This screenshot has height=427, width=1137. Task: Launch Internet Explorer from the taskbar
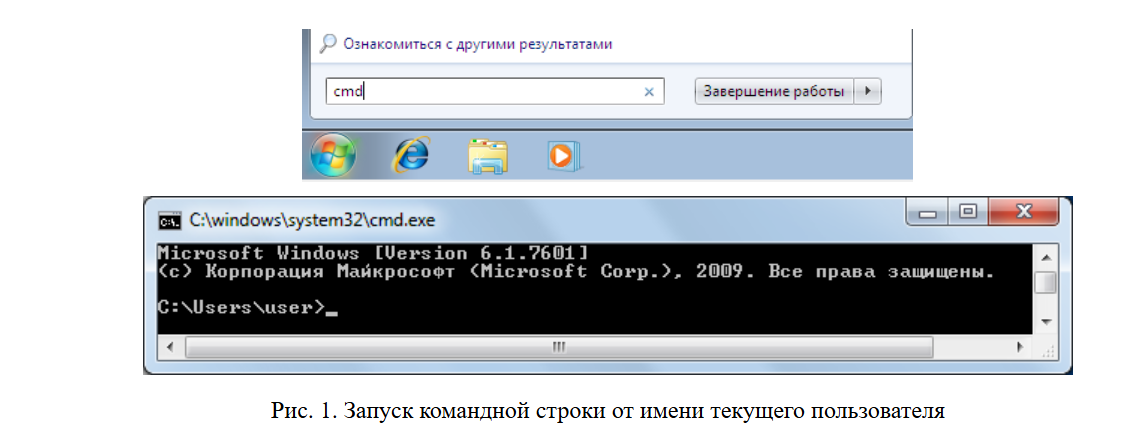(x=410, y=155)
